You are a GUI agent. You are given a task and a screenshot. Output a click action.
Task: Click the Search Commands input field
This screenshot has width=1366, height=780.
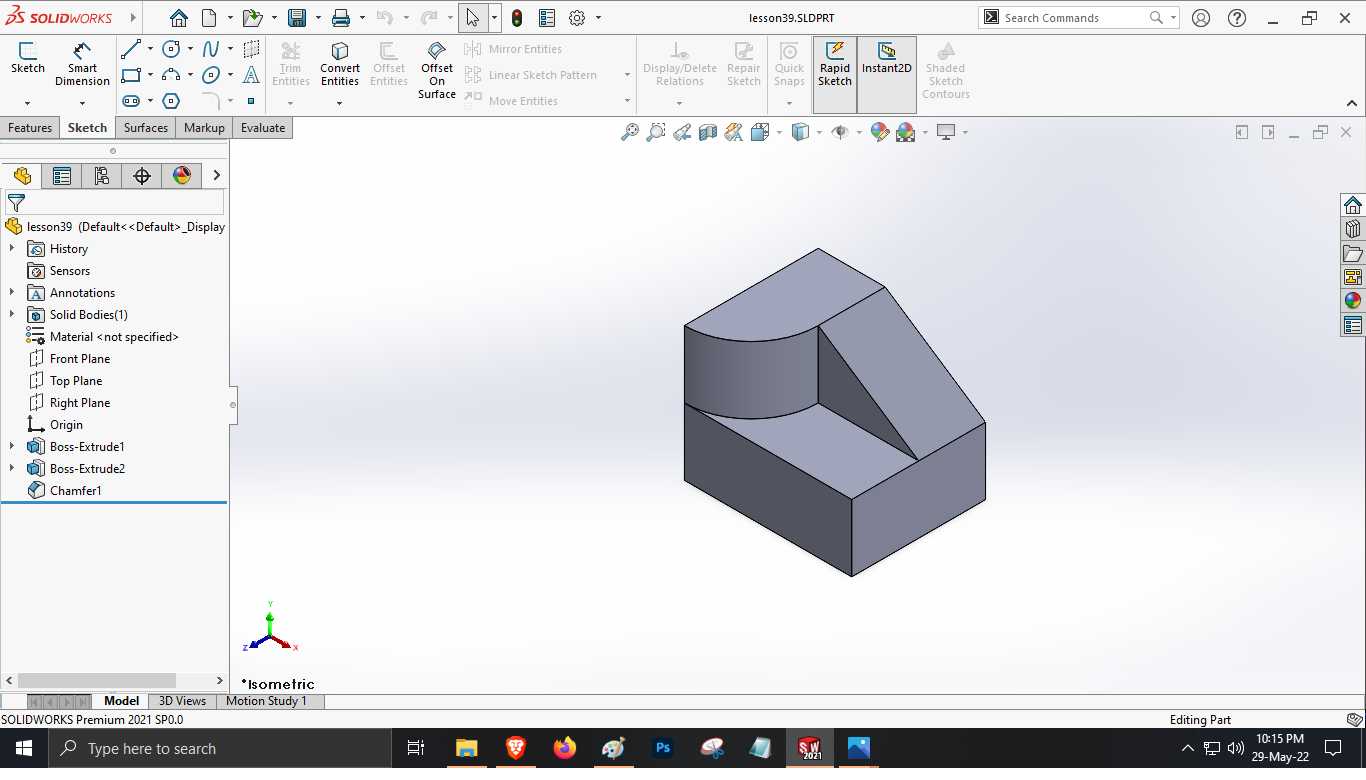point(1073,18)
